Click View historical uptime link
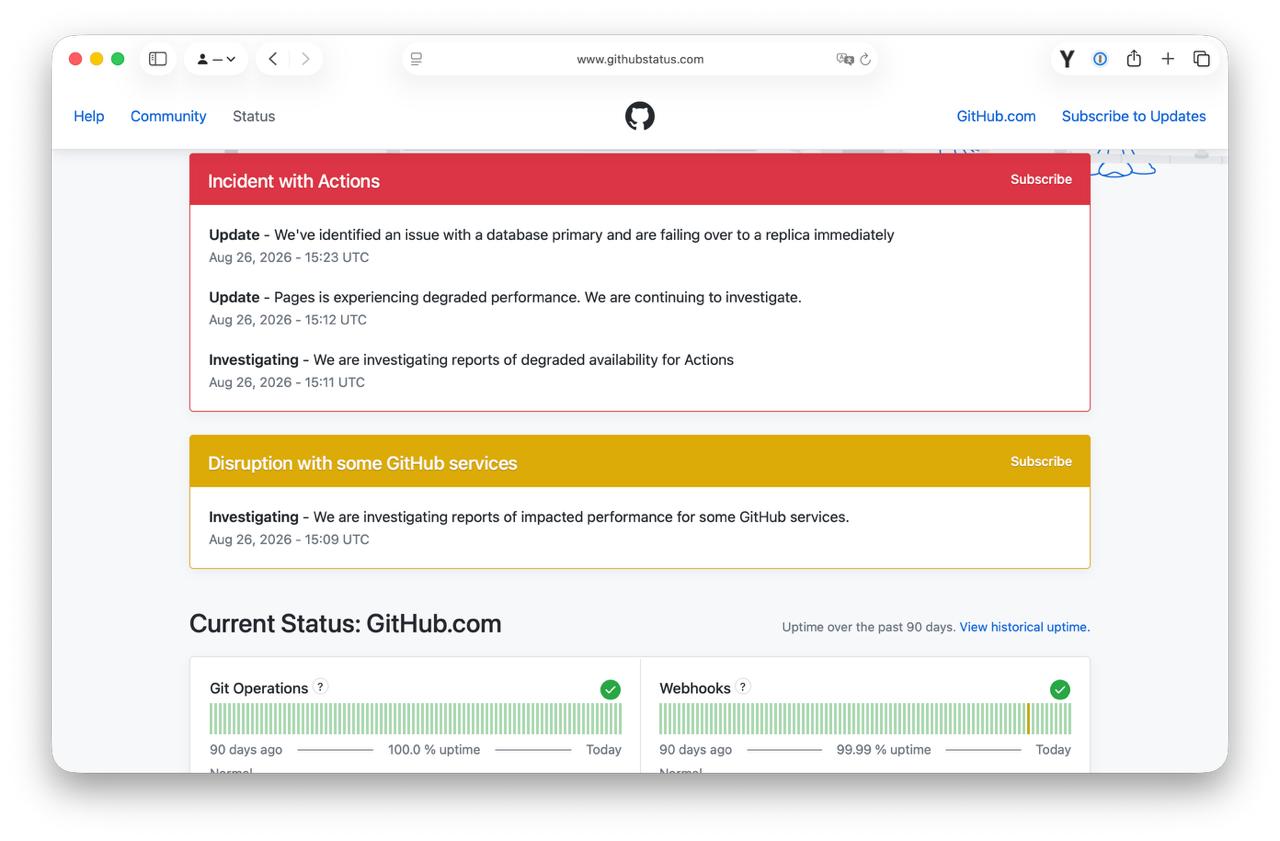This screenshot has width=1280, height=841. tap(1025, 627)
